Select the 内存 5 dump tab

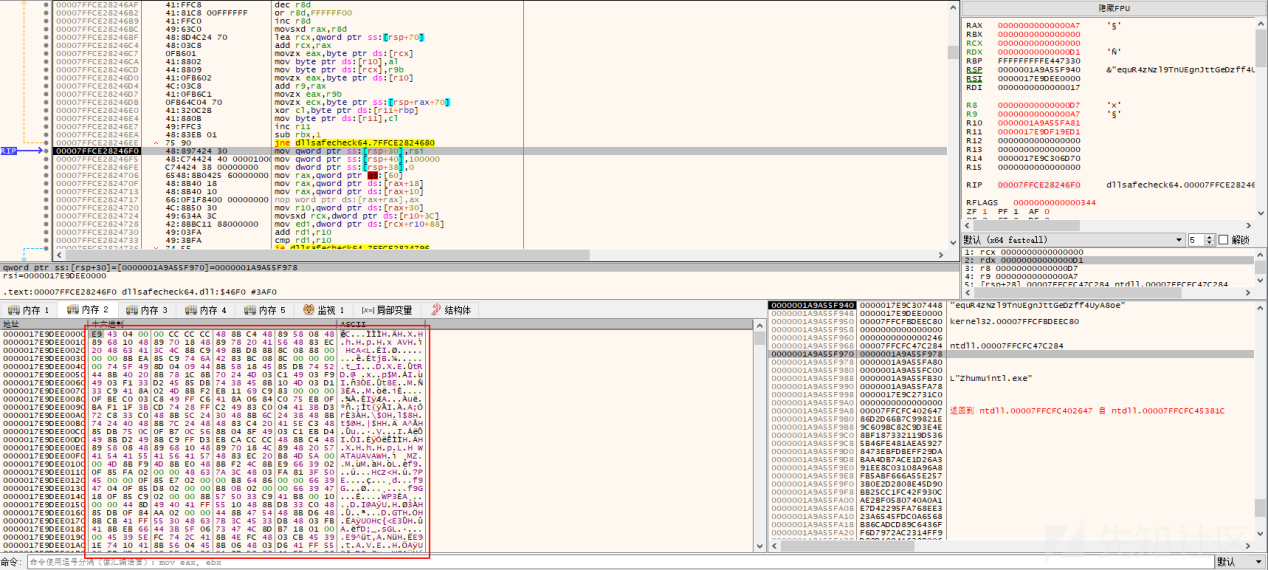click(265, 310)
